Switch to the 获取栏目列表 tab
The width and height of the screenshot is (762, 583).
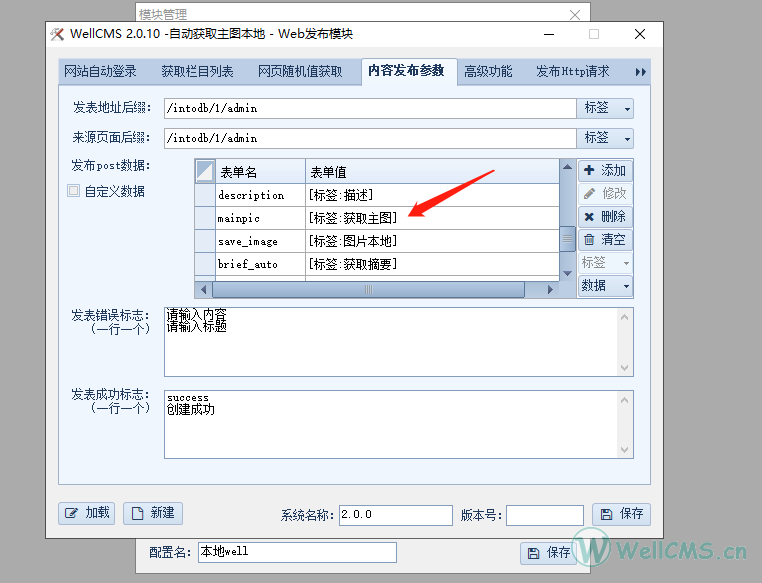point(197,72)
